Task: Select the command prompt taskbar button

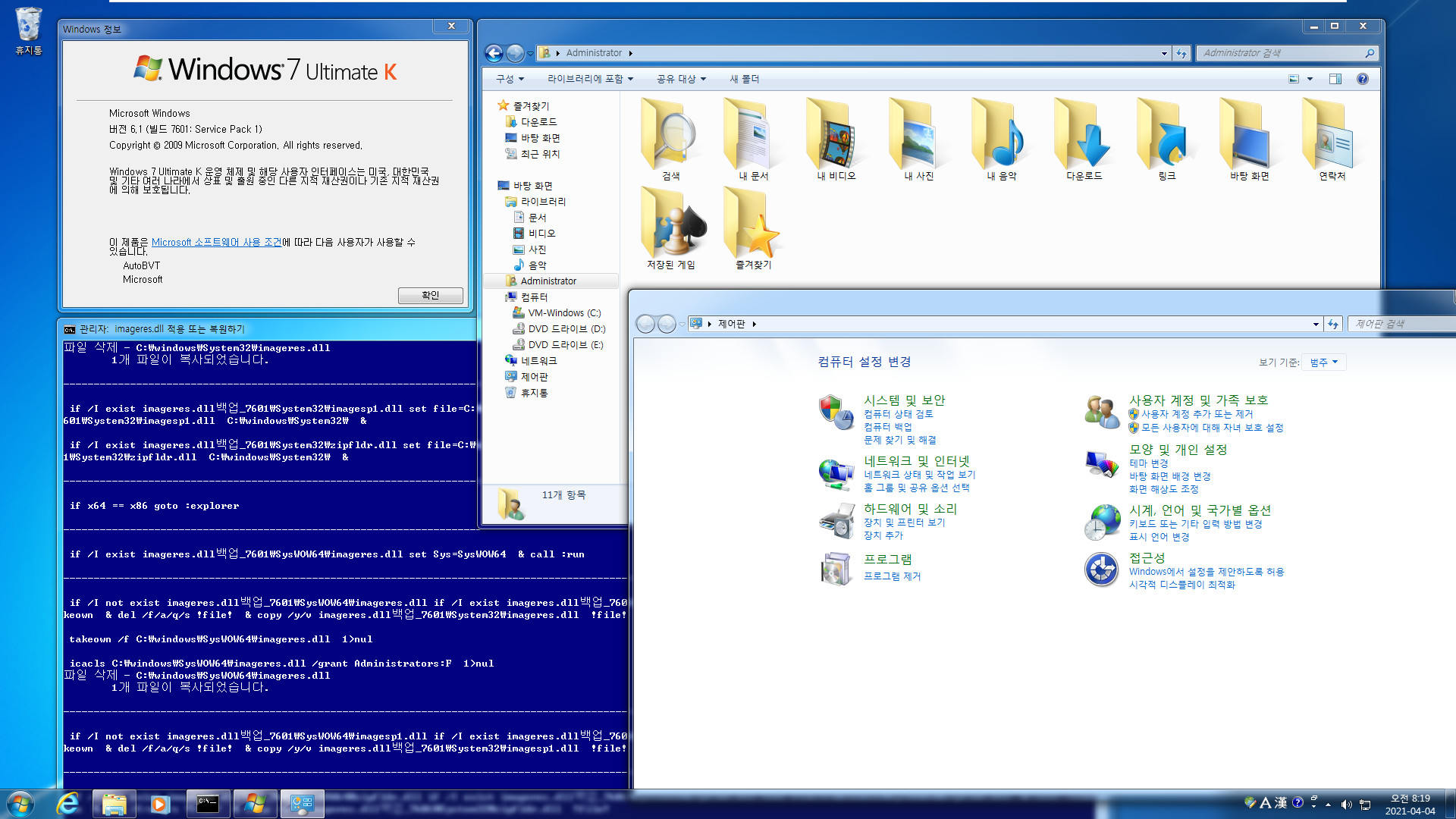Action: click(208, 804)
